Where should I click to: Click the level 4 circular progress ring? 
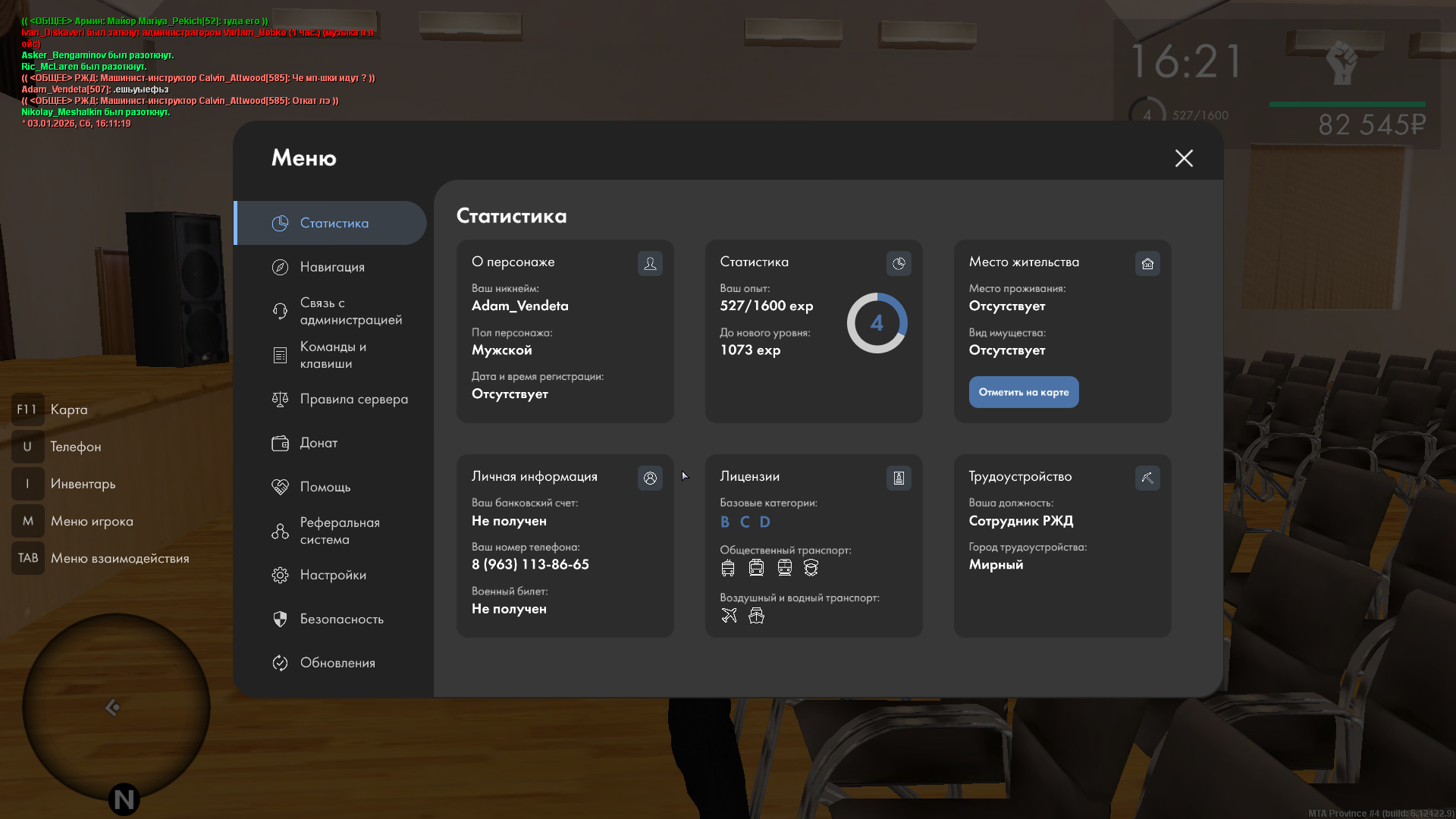[877, 323]
